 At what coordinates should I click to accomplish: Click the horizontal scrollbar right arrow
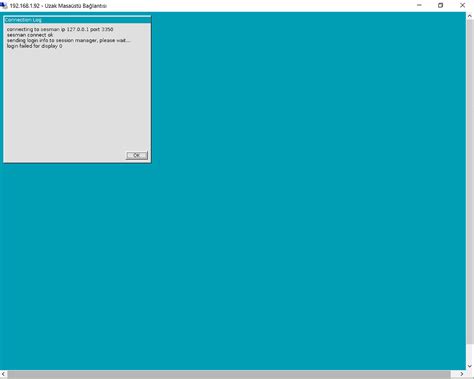462,374
